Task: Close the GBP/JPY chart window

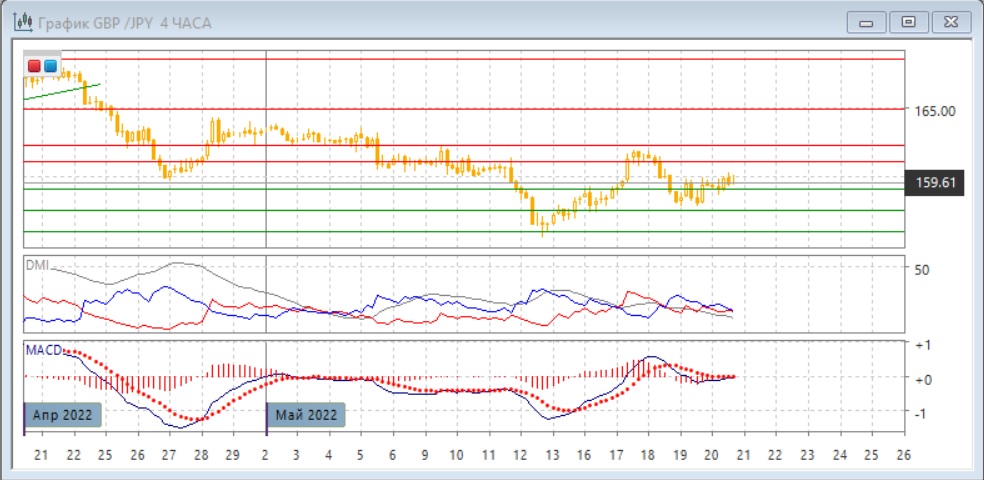Action: pyautogui.click(x=951, y=23)
